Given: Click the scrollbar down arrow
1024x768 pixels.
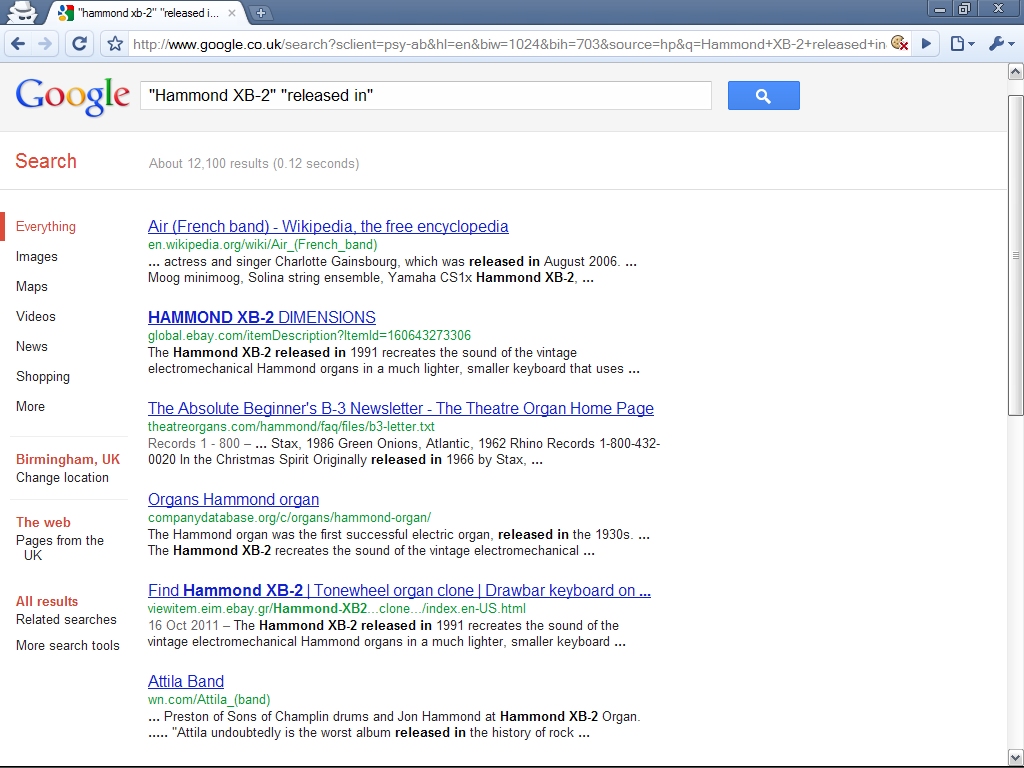Looking at the screenshot, I should click(x=1016, y=757).
